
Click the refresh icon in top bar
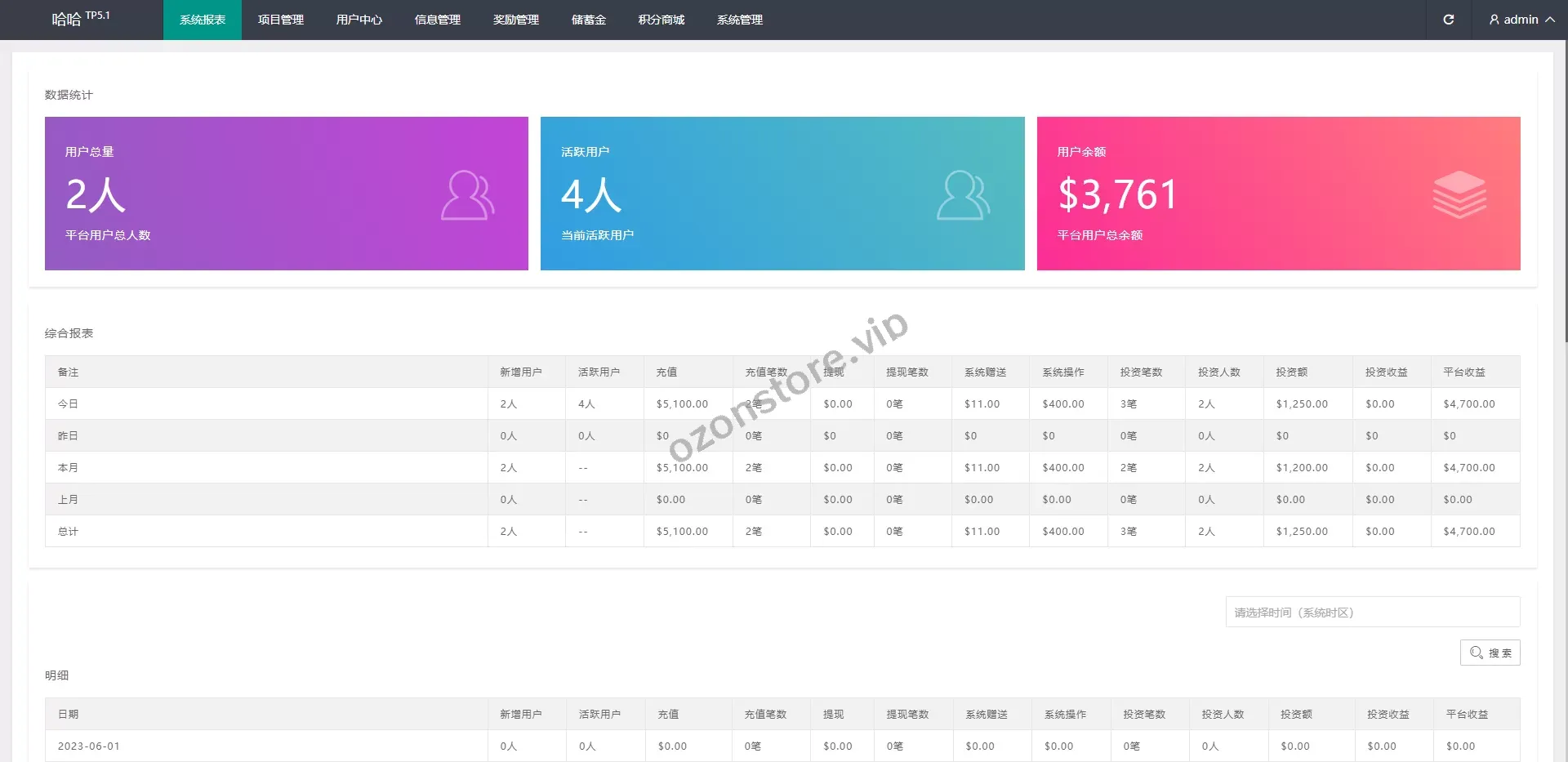(x=1448, y=20)
